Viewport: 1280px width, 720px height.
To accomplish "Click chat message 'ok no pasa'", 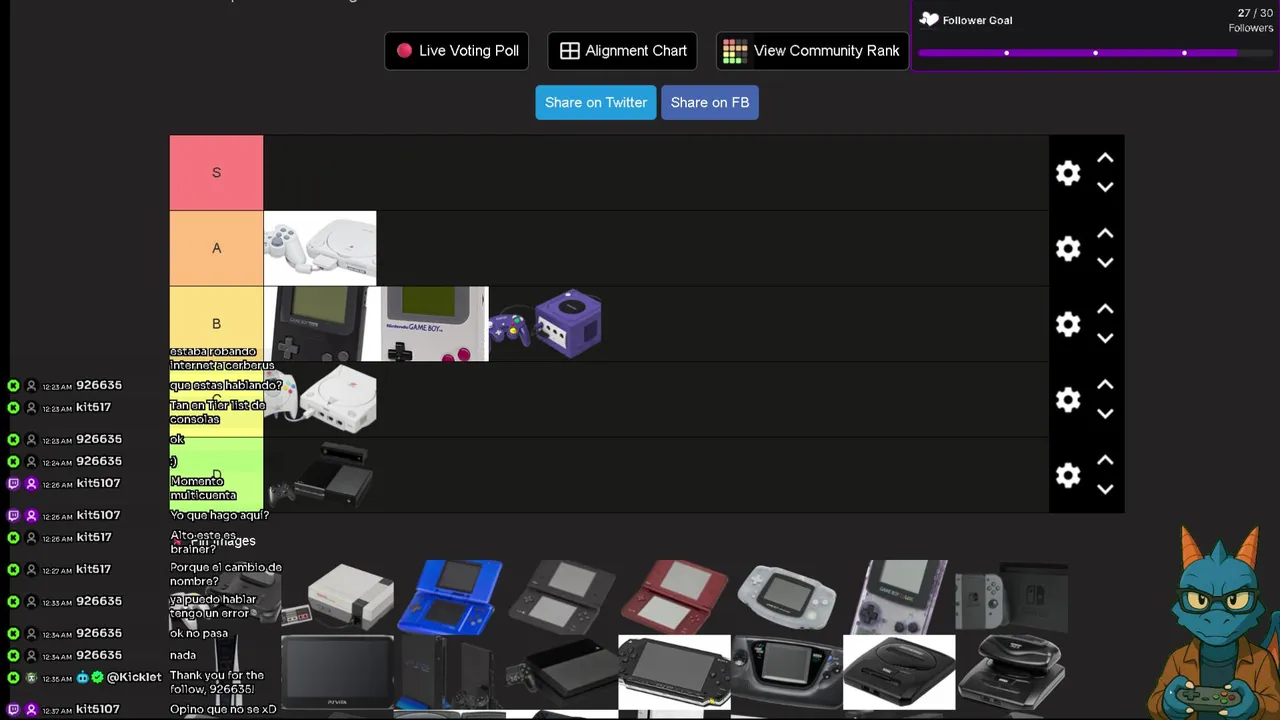I will tap(199, 634).
